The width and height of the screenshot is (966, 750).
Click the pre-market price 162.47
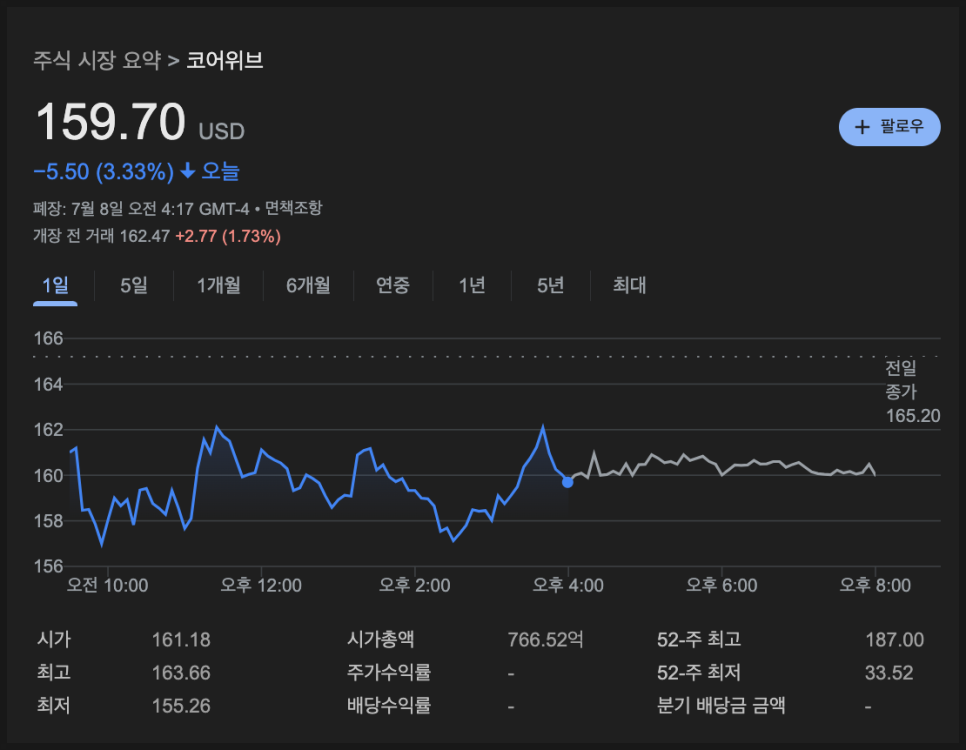(x=144, y=236)
